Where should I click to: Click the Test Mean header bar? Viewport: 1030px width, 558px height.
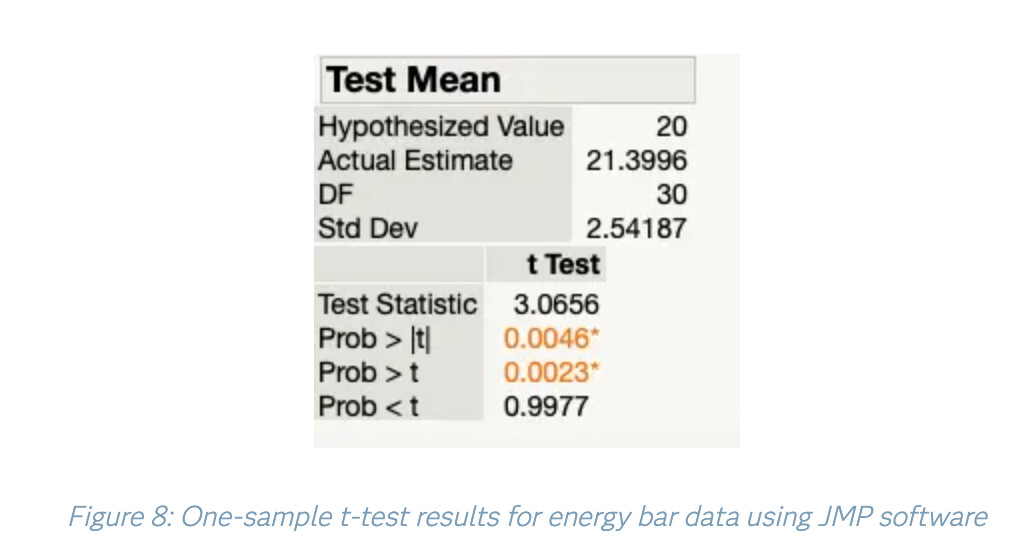click(506, 80)
